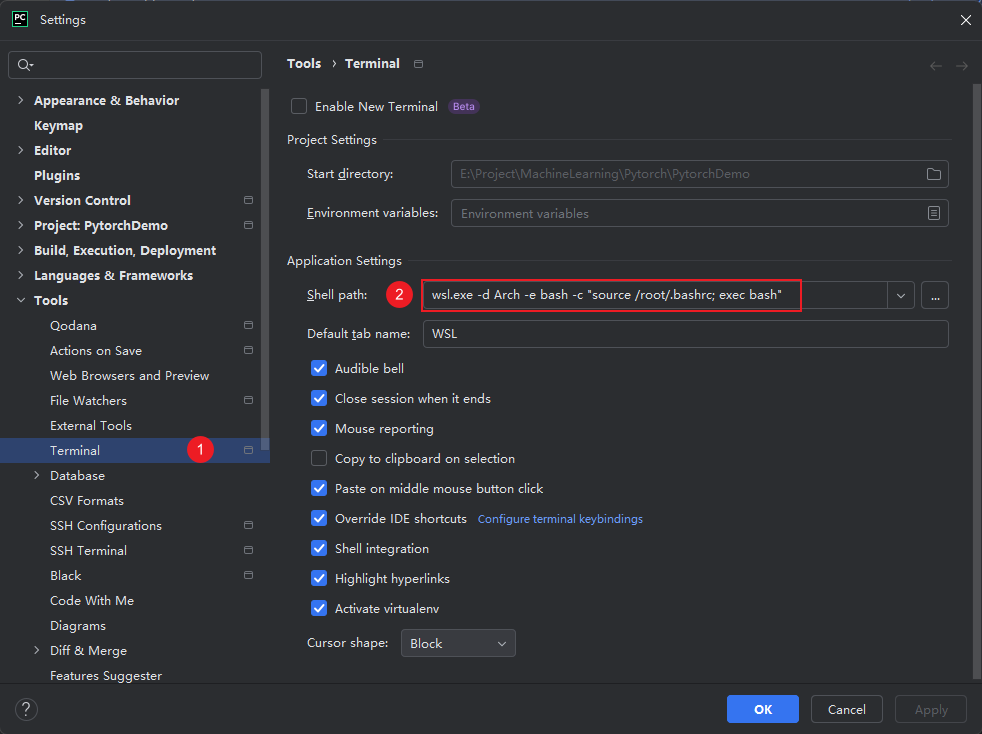The width and height of the screenshot is (982, 734).
Task: Uncheck Override IDE shortcuts
Action: (x=319, y=519)
